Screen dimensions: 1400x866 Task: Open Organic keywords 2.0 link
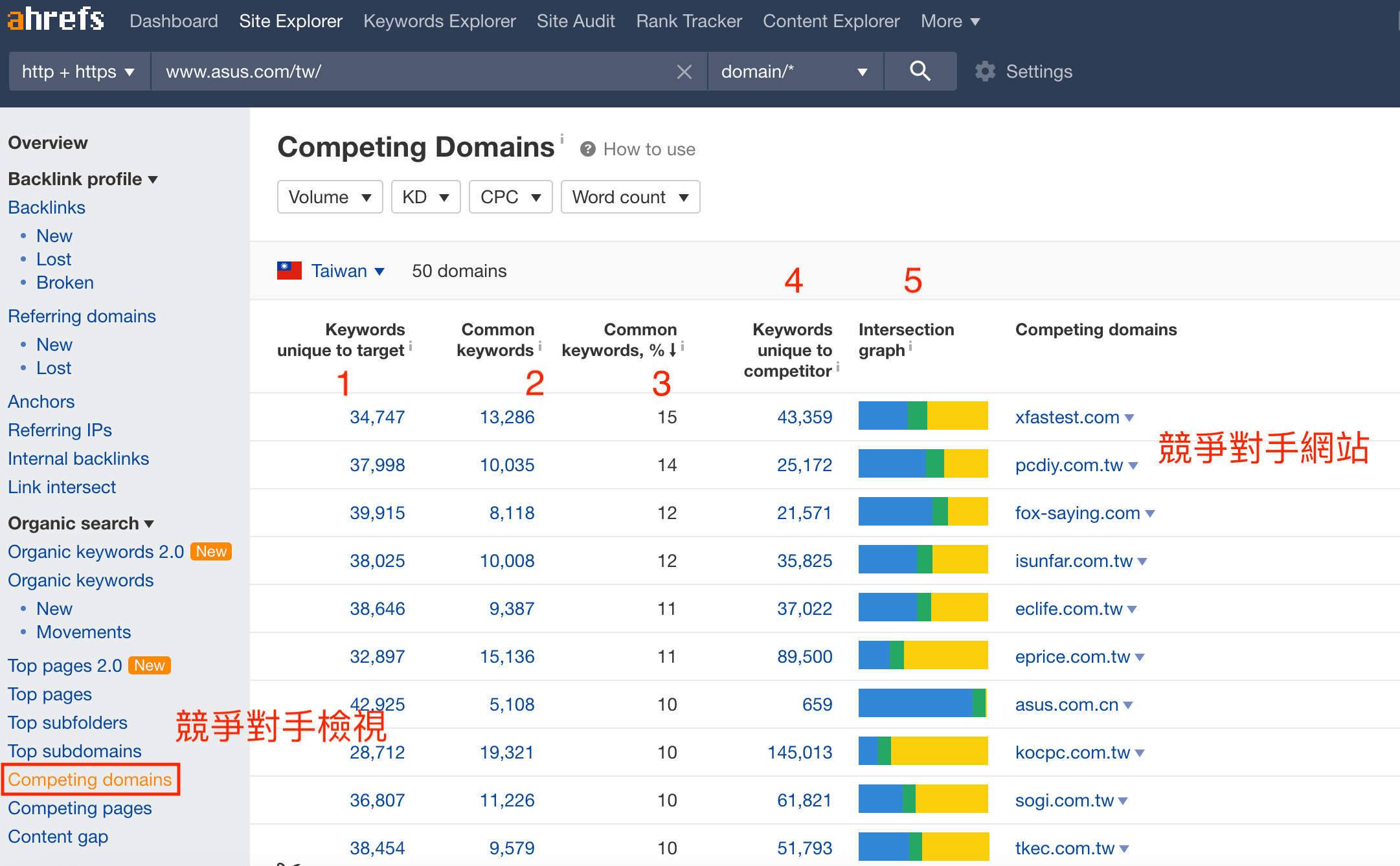(96, 551)
